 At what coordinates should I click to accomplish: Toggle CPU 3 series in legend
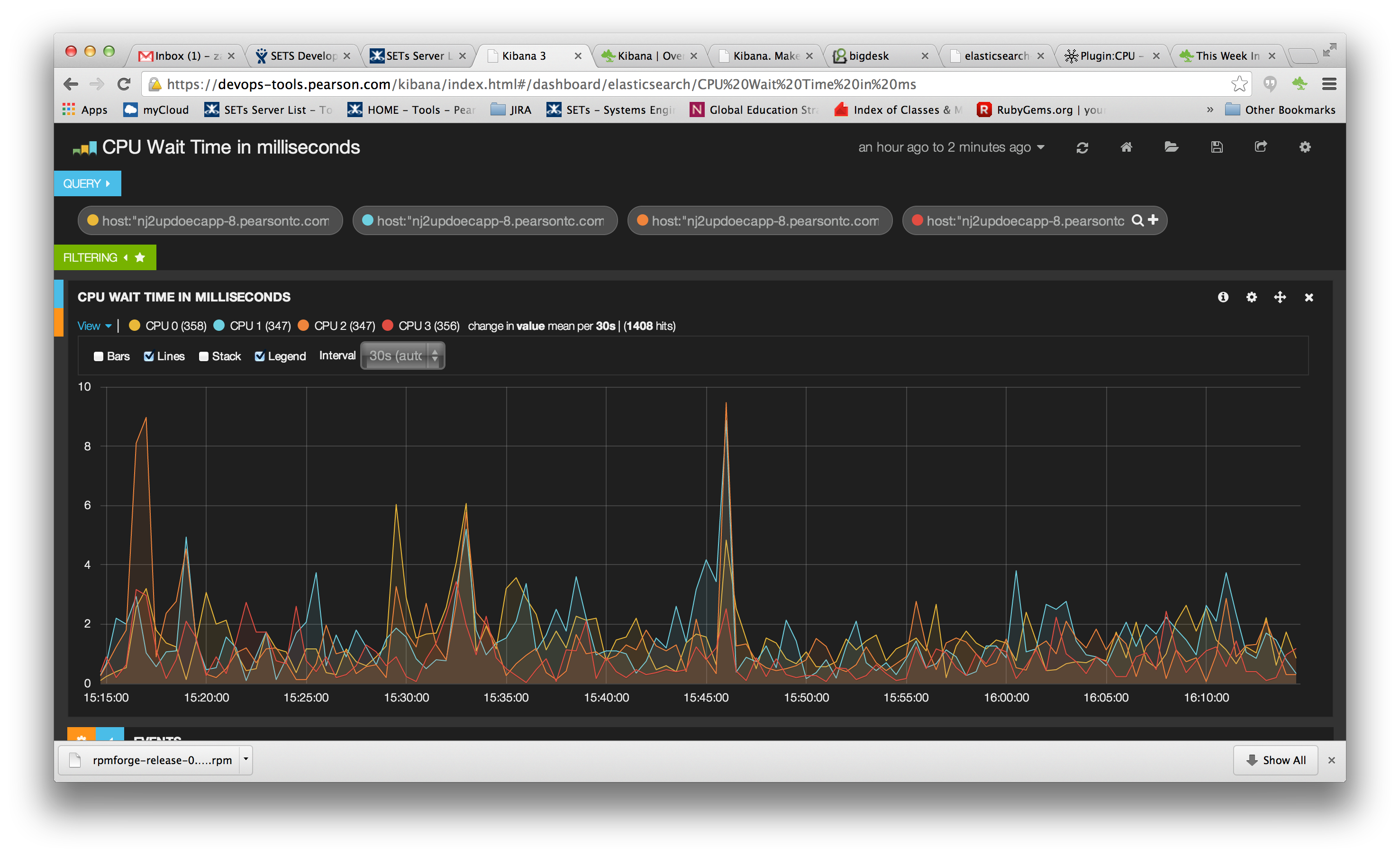pyautogui.click(x=421, y=326)
